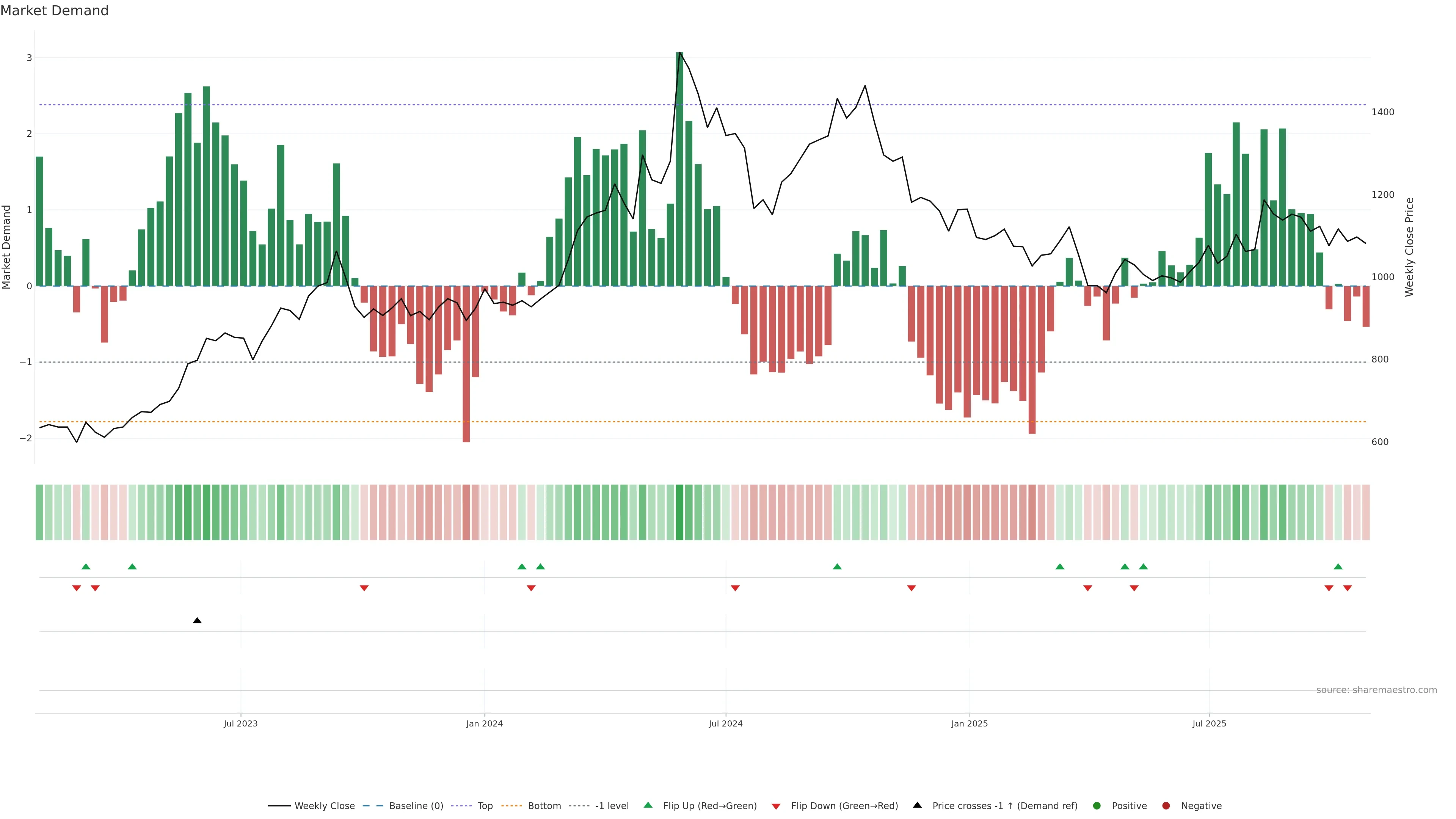Click the black Price crosses legend triangle

coord(917,805)
